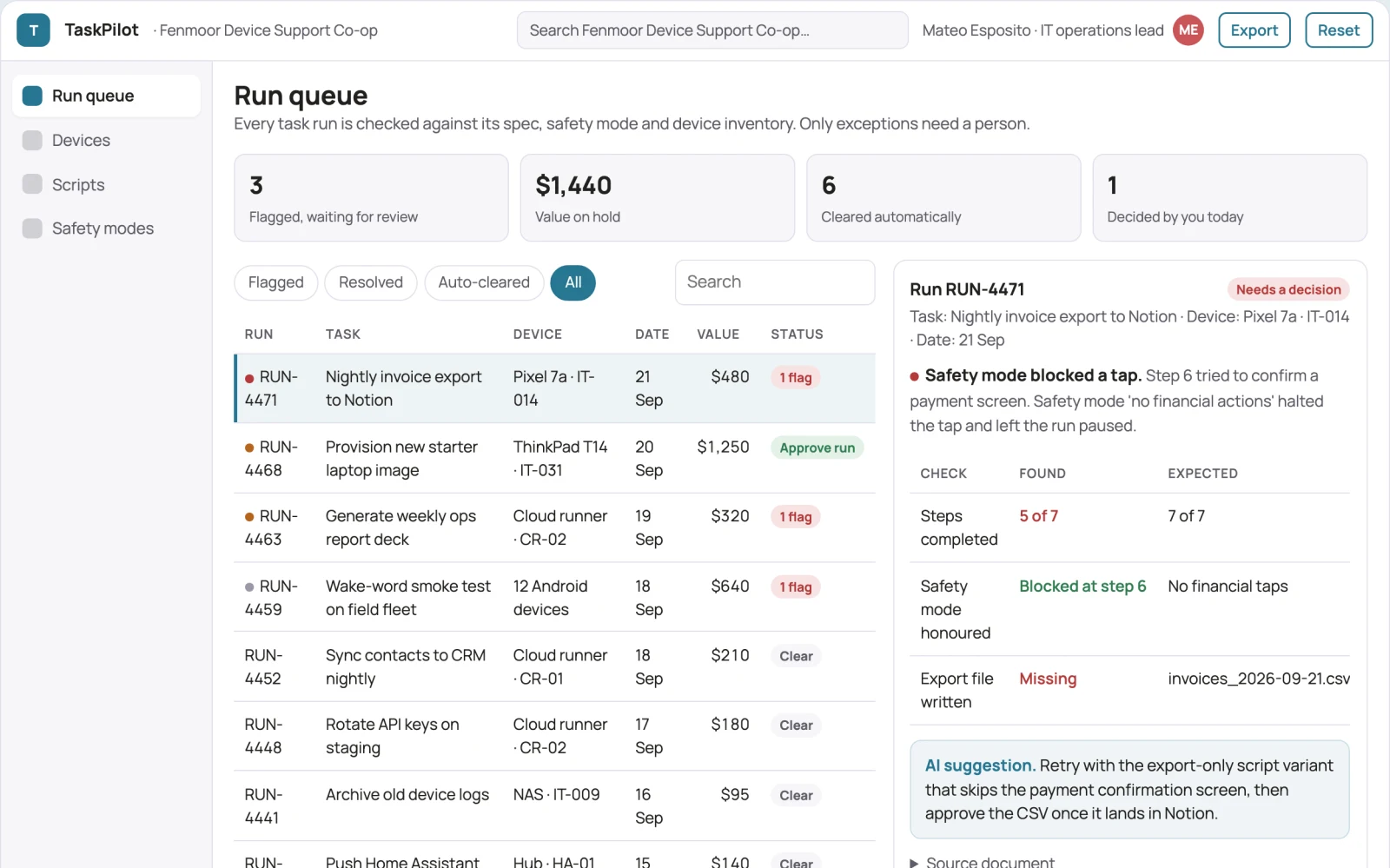Click the TaskPilot logo icon
Image resolution: width=1390 pixels, height=868 pixels.
point(33,30)
